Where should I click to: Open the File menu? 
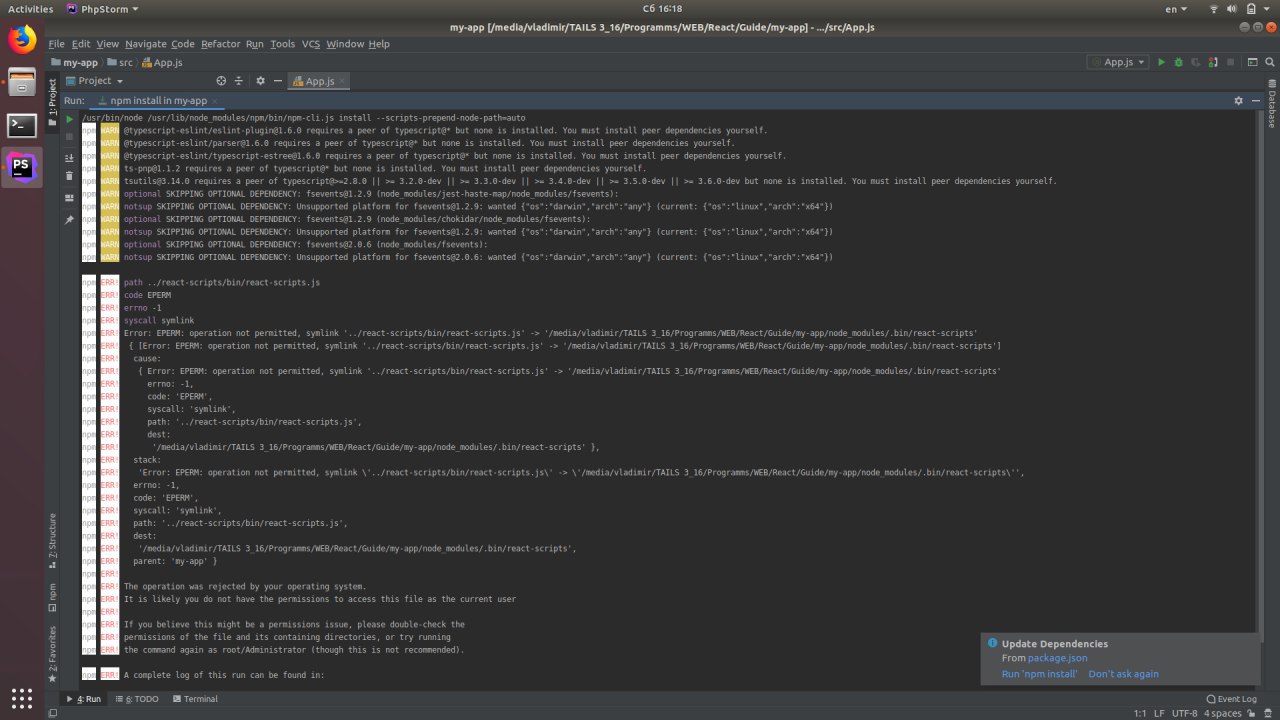tap(56, 44)
